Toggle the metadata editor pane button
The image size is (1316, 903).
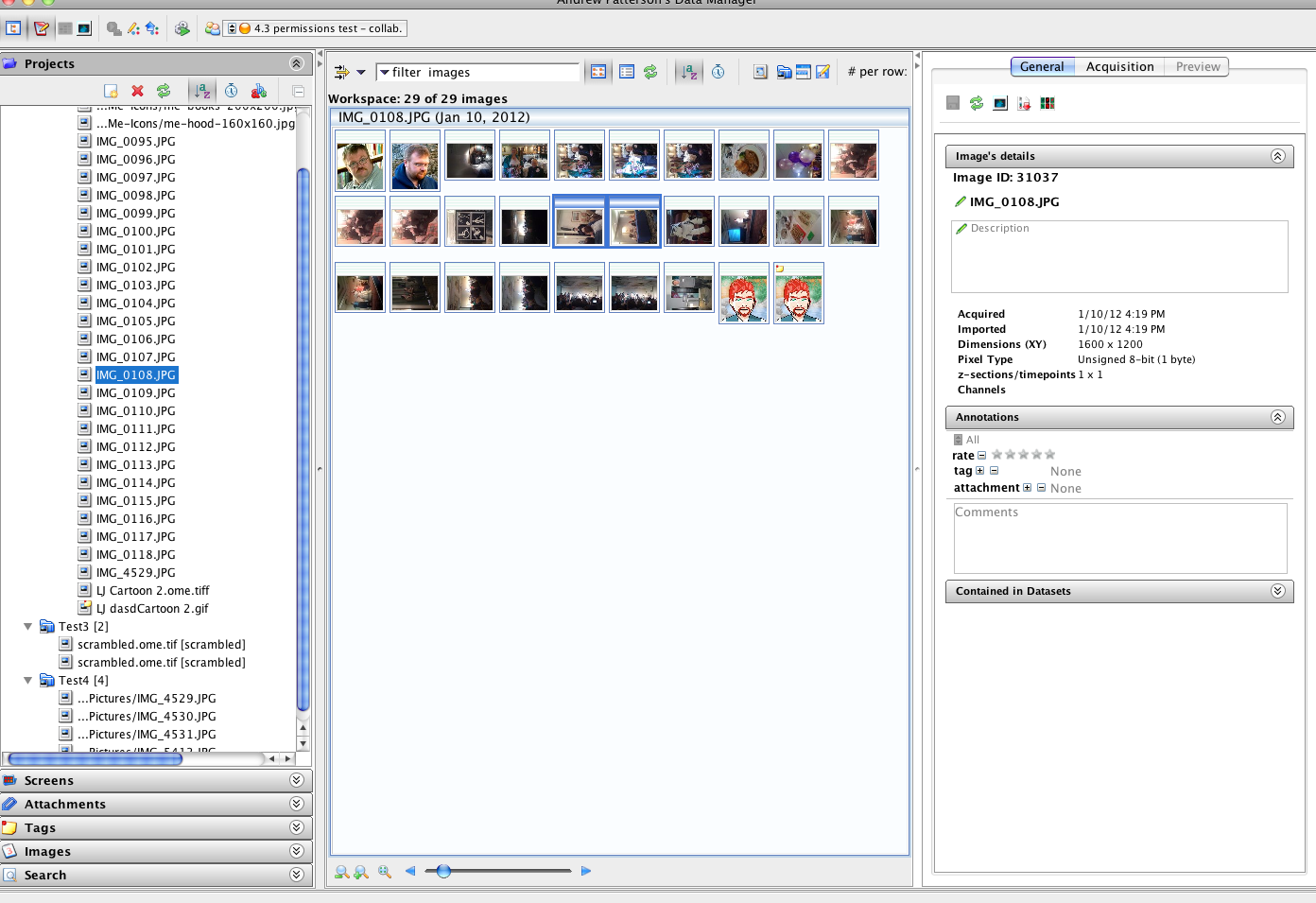coord(41,28)
